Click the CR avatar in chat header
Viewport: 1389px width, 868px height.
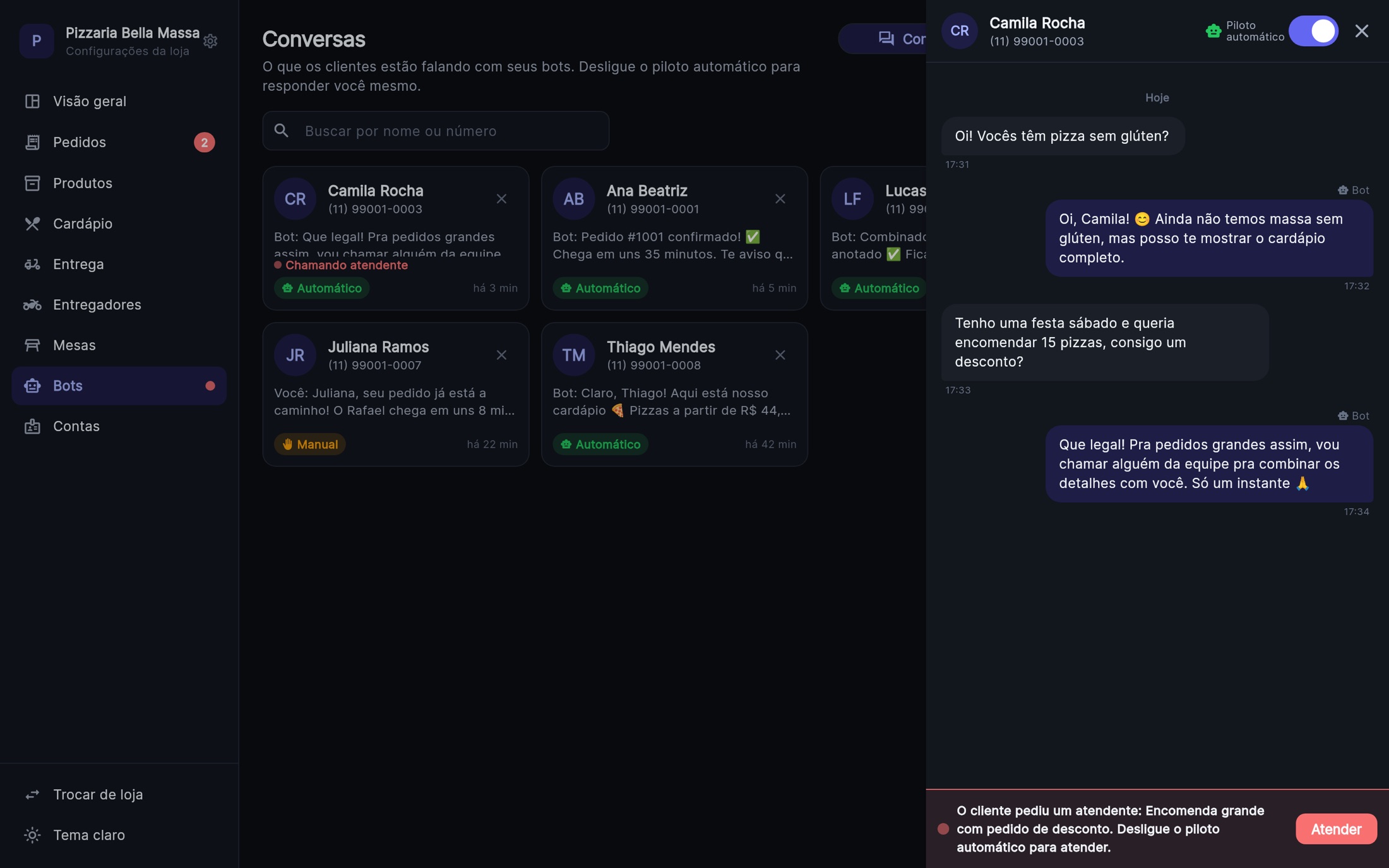click(x=959, y=31)
